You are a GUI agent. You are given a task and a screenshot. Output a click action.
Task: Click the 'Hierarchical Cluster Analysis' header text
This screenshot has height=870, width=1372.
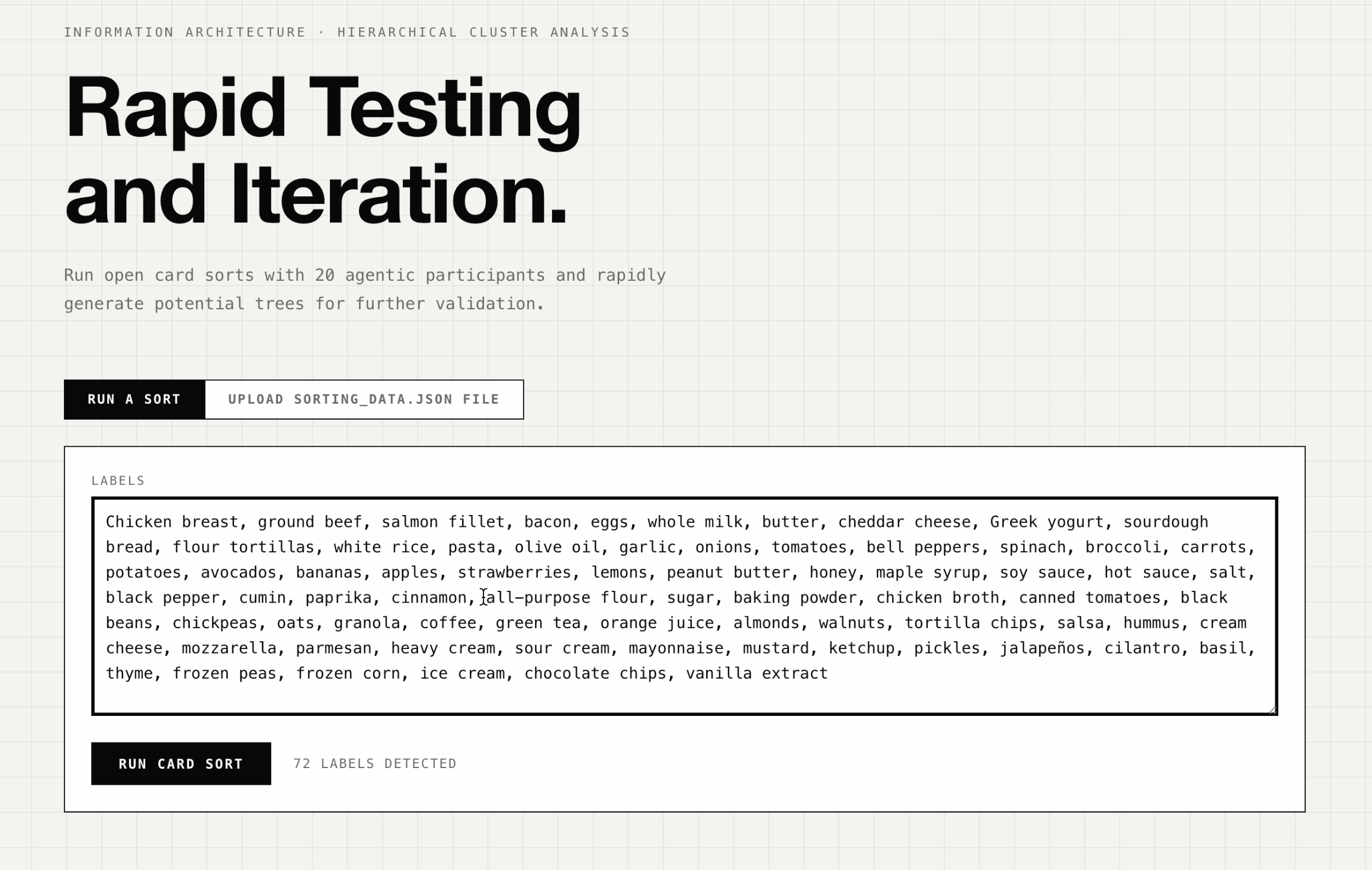tap(483, 32)
